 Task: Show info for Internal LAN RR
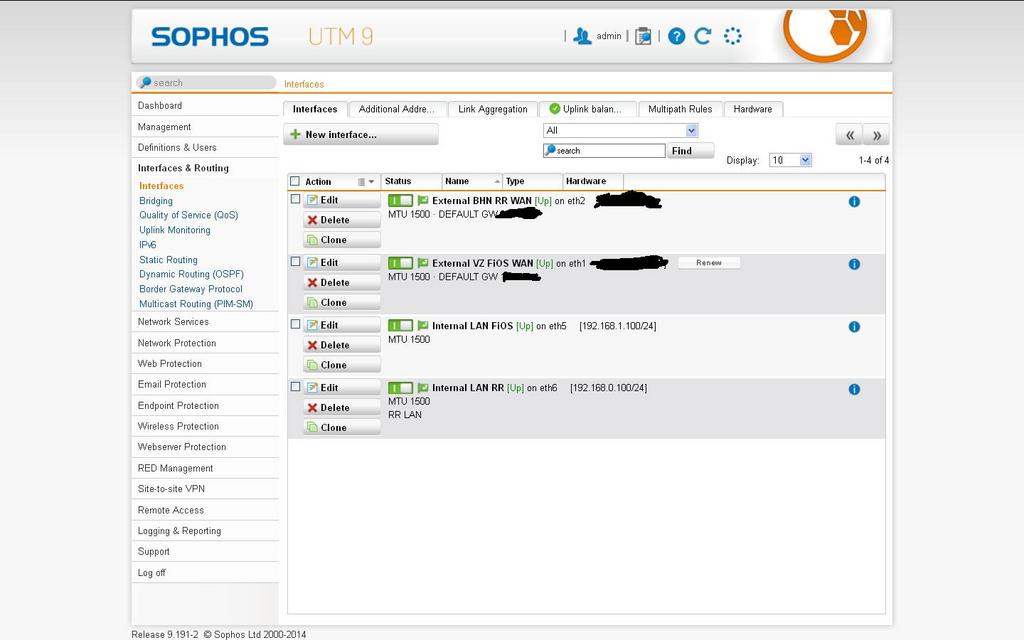(x=854, y=390)
